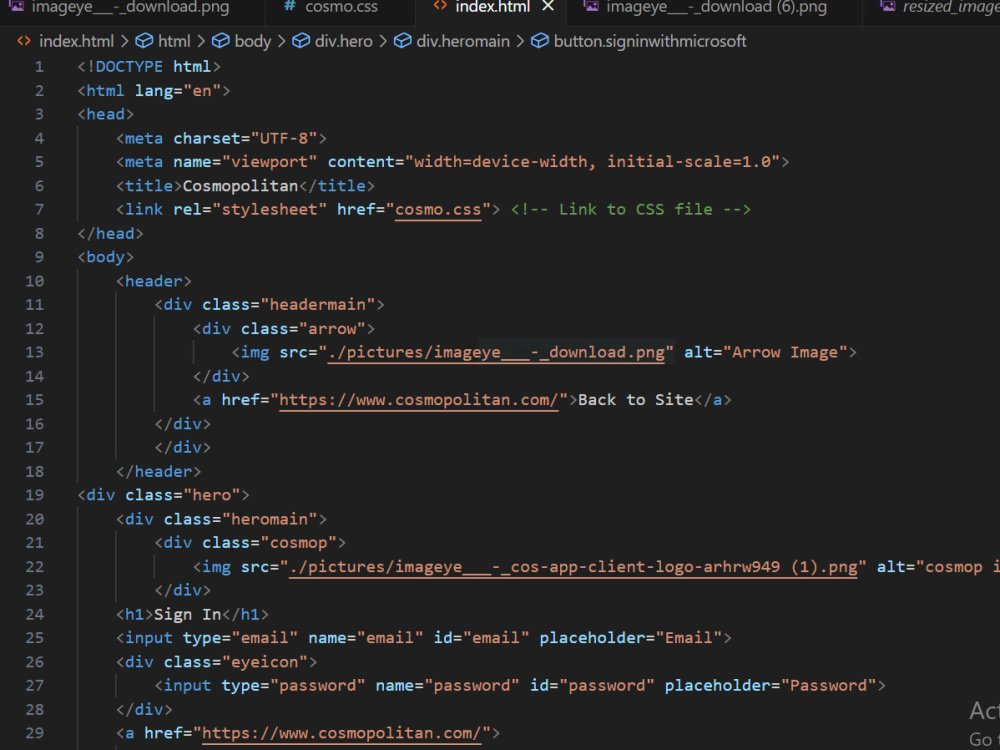Viewport: 1000px width, 750px height.
Task: Click the placeholder="Email" attribute
Action: pyautogui.click(x=631, y=638)
